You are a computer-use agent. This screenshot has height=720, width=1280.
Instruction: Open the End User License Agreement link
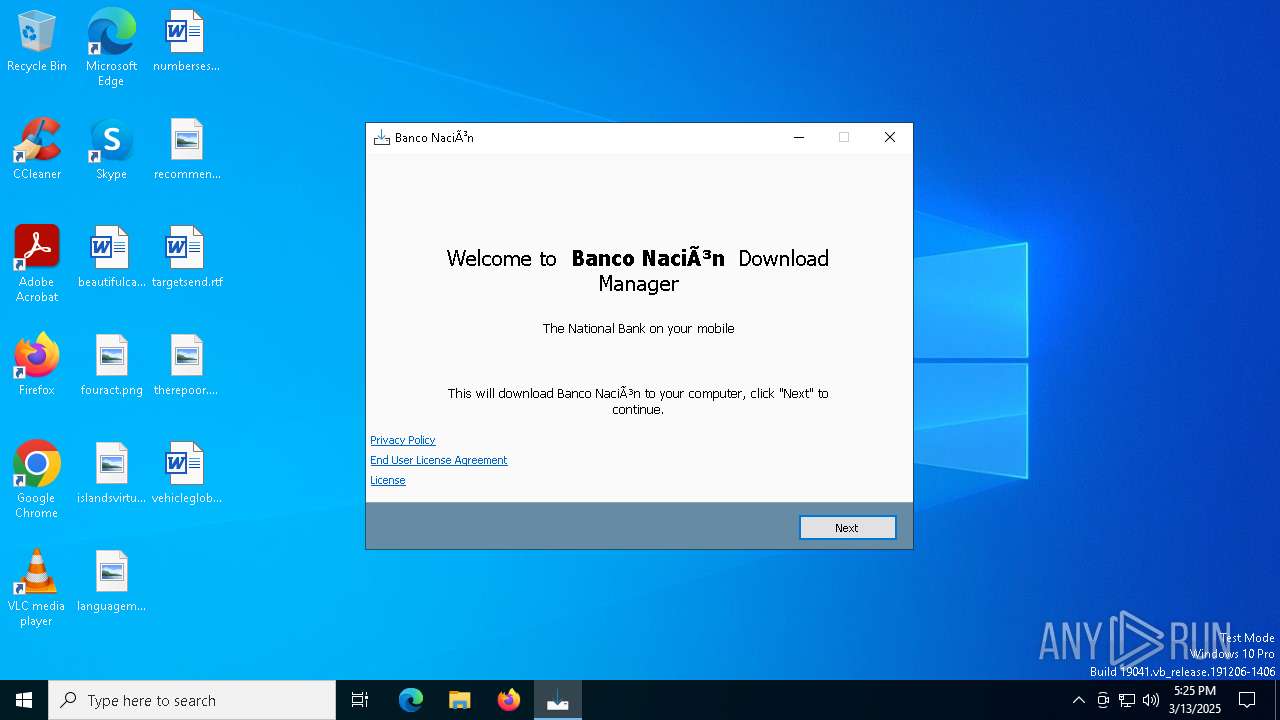pyautogui.click(x=439, y=460)
